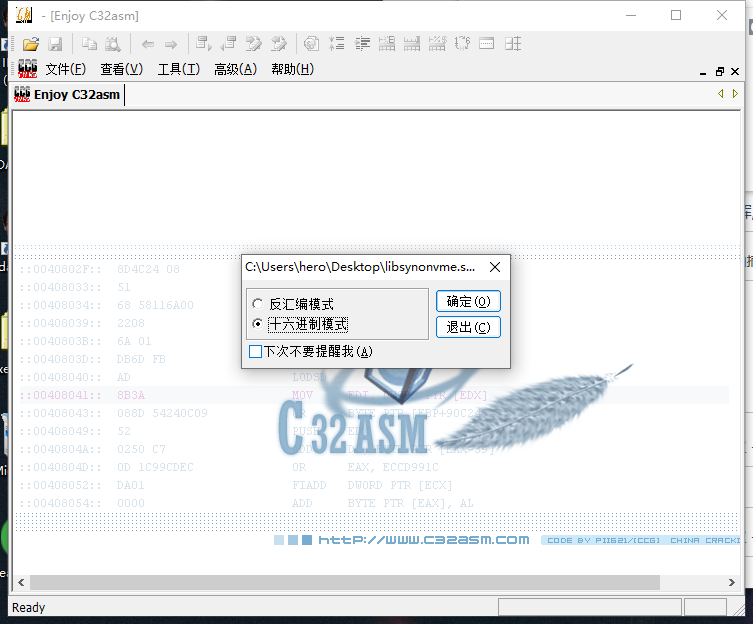
Task: Click the line spacing arrows toolbar icon
Action: click(x=337, y=44)
